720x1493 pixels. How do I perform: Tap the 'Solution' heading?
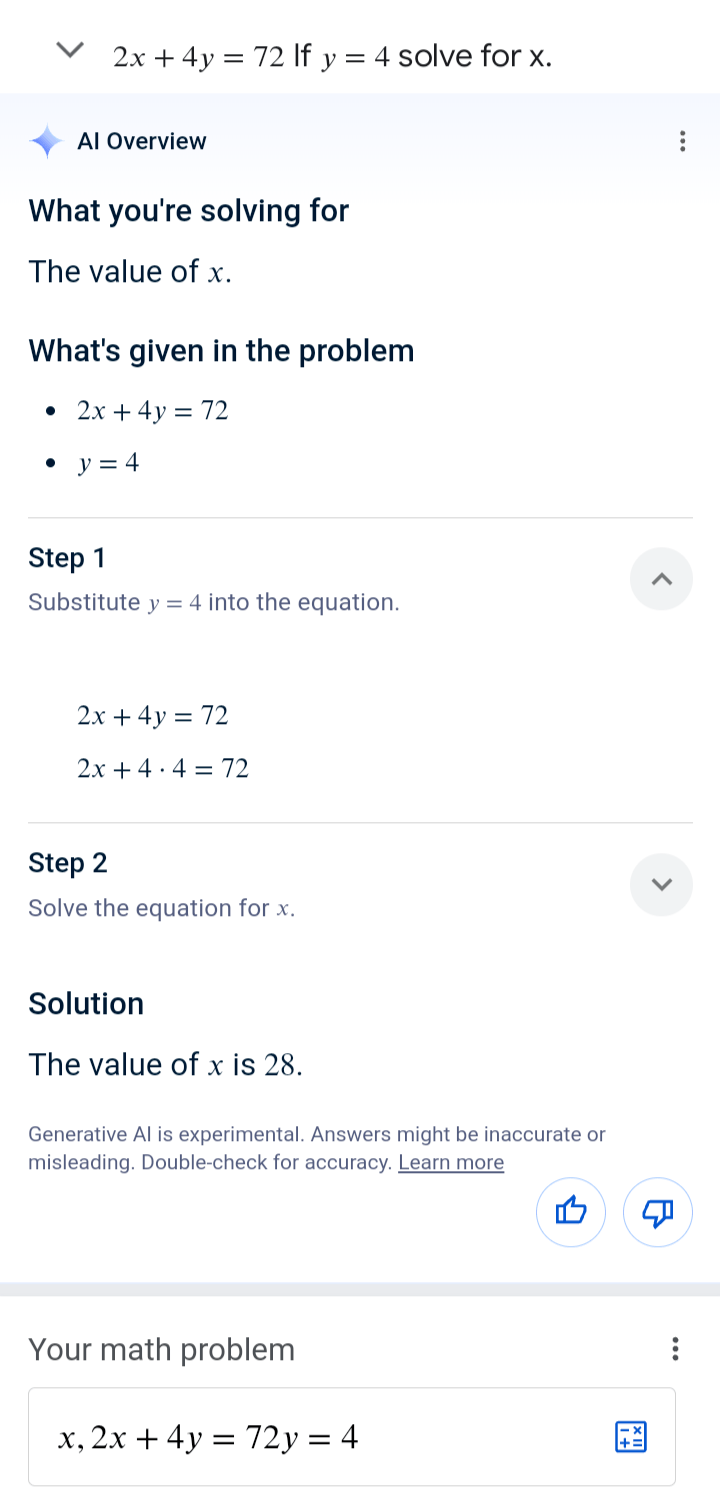coord(86,1004)
